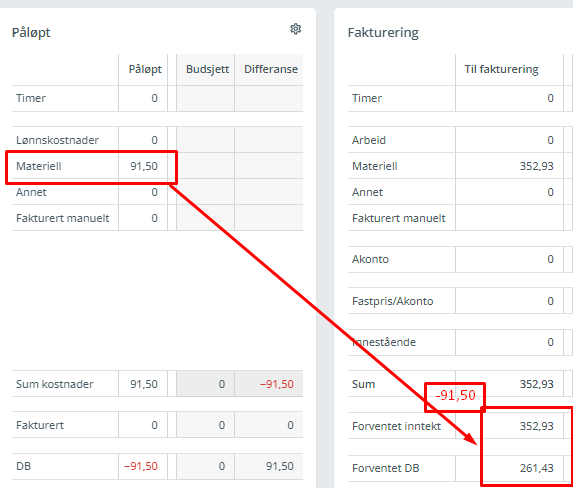Click the Materiell 352,93 fakturering value
The height and width of the screenshot is (488, 573).
(536, 166)
